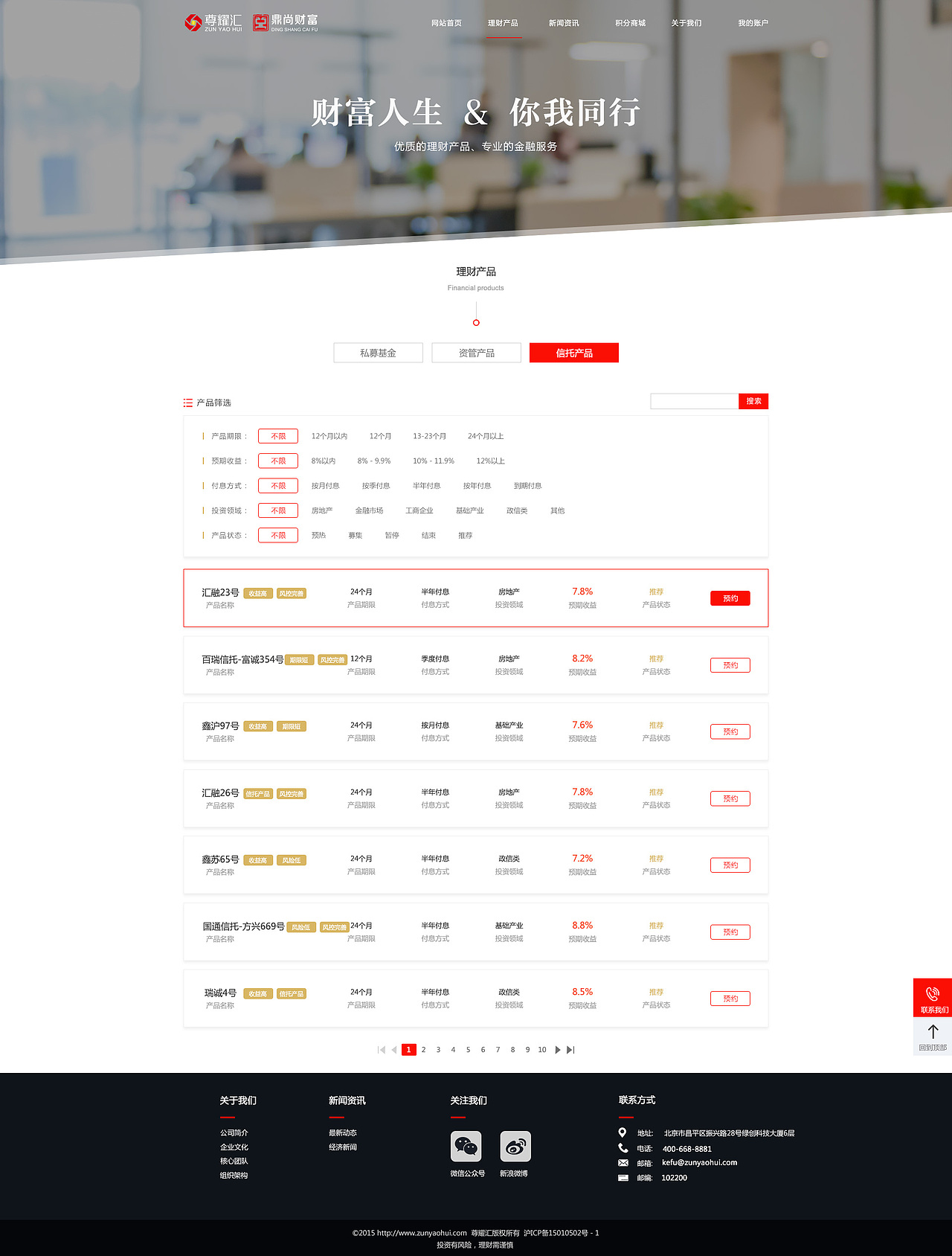
Task: Jump to the last page with the pagination skip-forward arrow
Action: point(570,1050)
